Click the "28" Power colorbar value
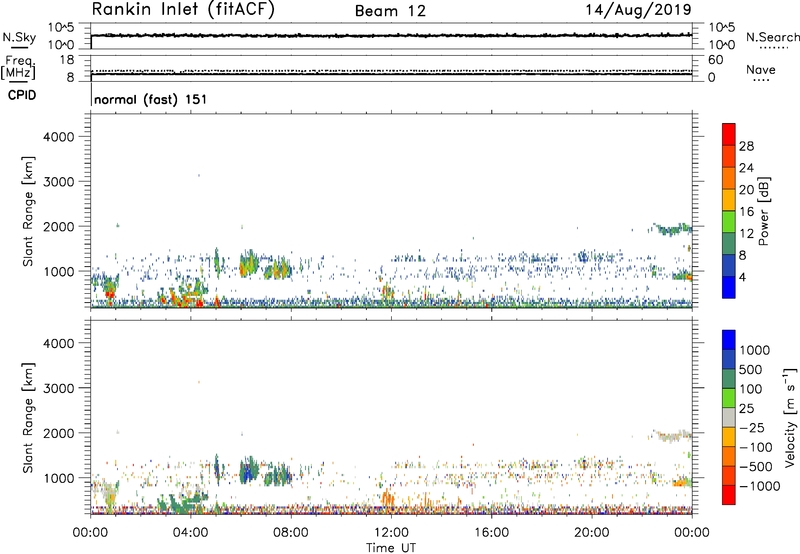The image size is (800, 554). (746, 146)
